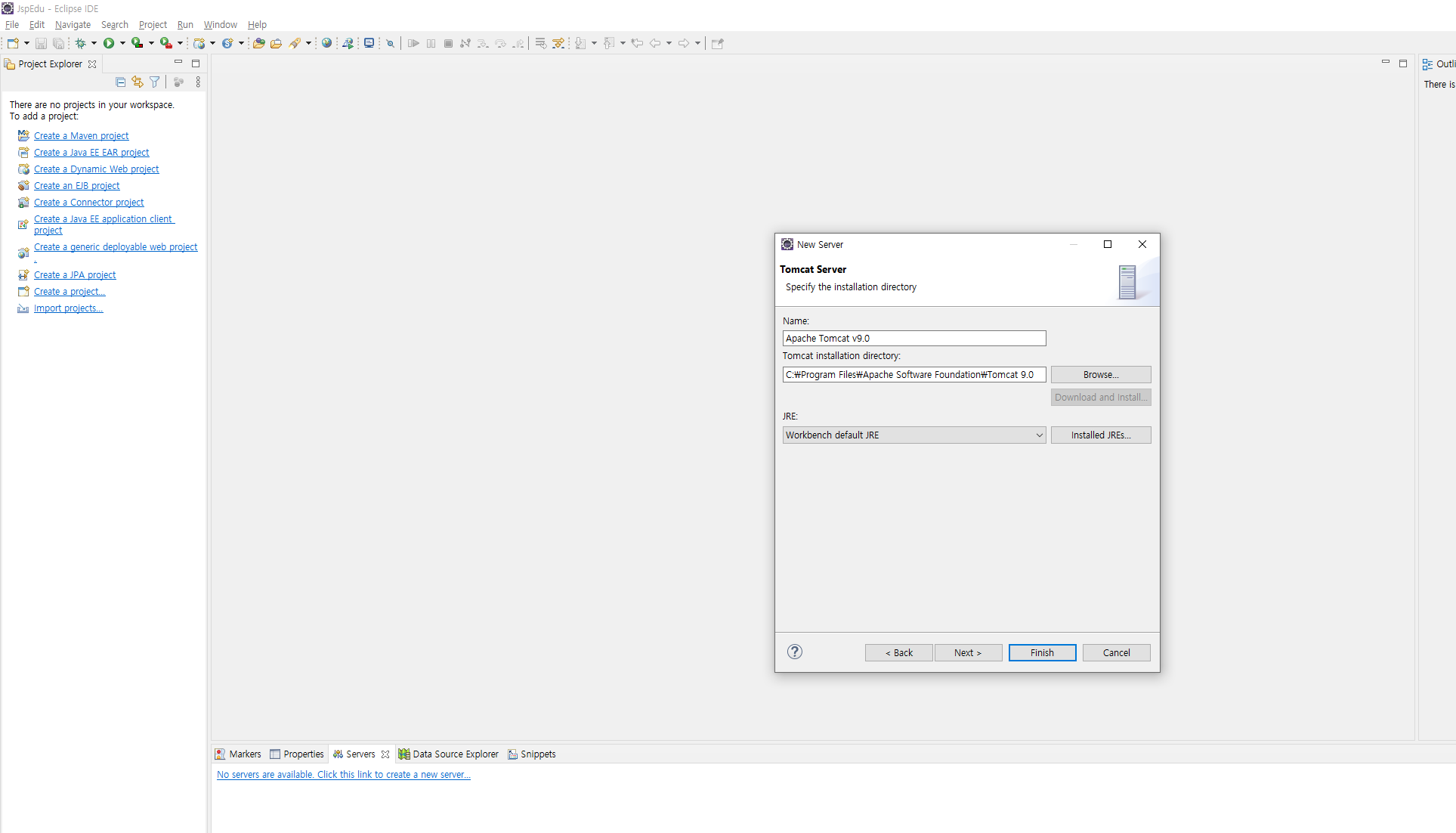Click the green Run icon
The width and height of the screenshot is (1456, 833).
(x=109, y=43)
